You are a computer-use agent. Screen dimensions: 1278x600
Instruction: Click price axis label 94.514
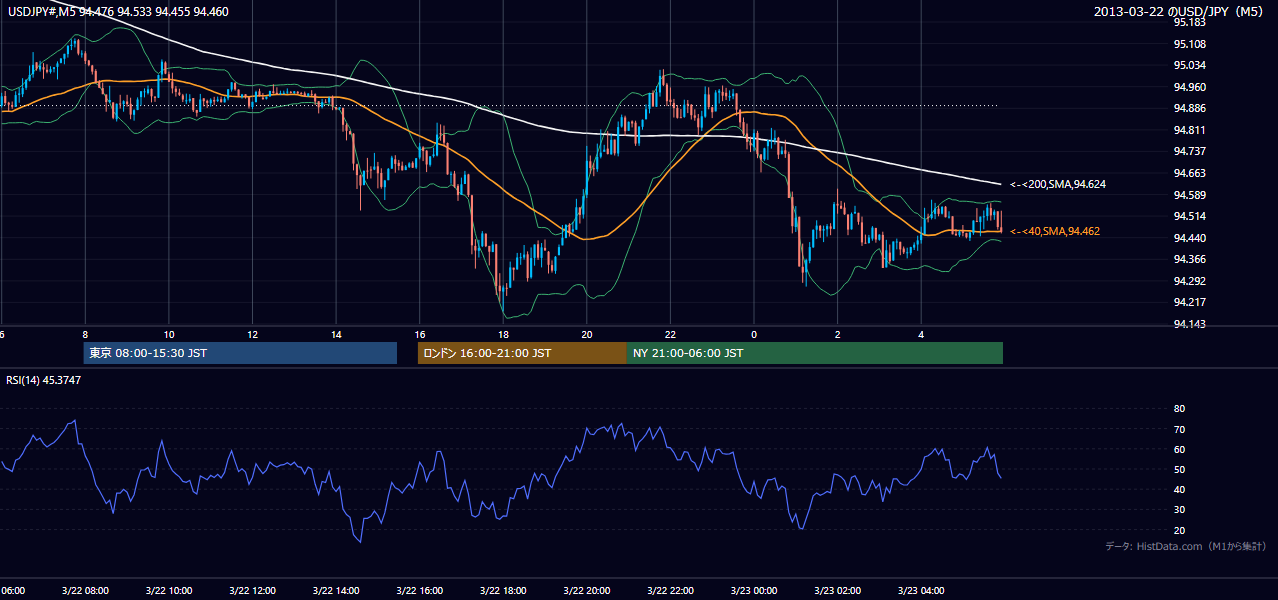1190,216
